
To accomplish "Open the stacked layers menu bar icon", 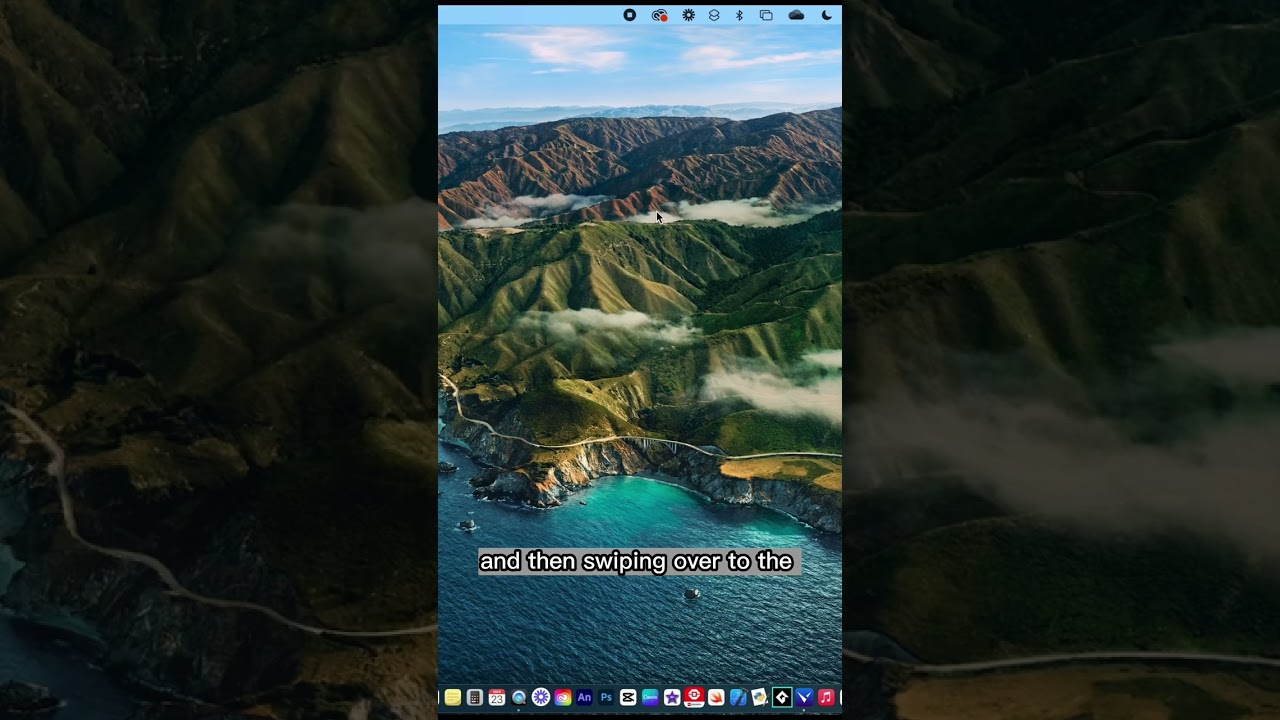I will (x=714, y=15).
